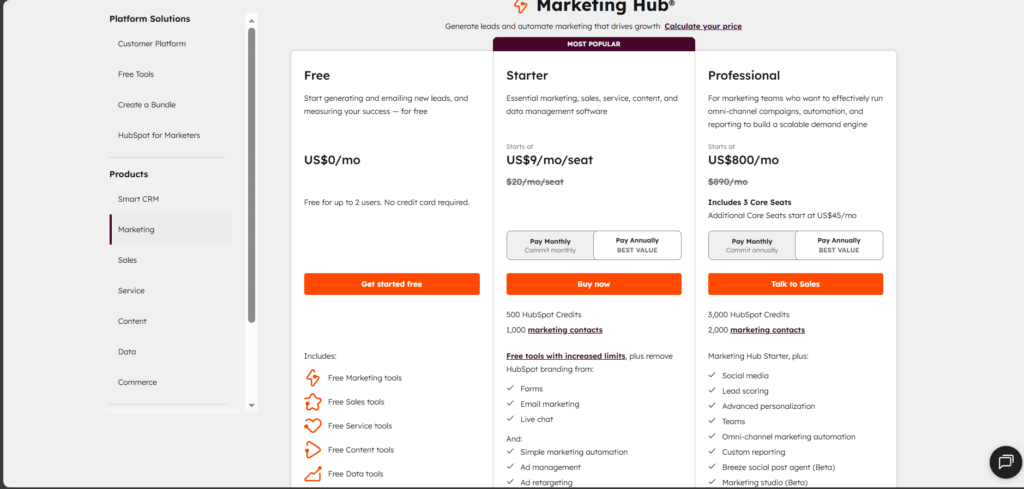Screen dimensions: 1024x489
Task: Click the Free Sales tools icon
Action: [x=312, y=402]
